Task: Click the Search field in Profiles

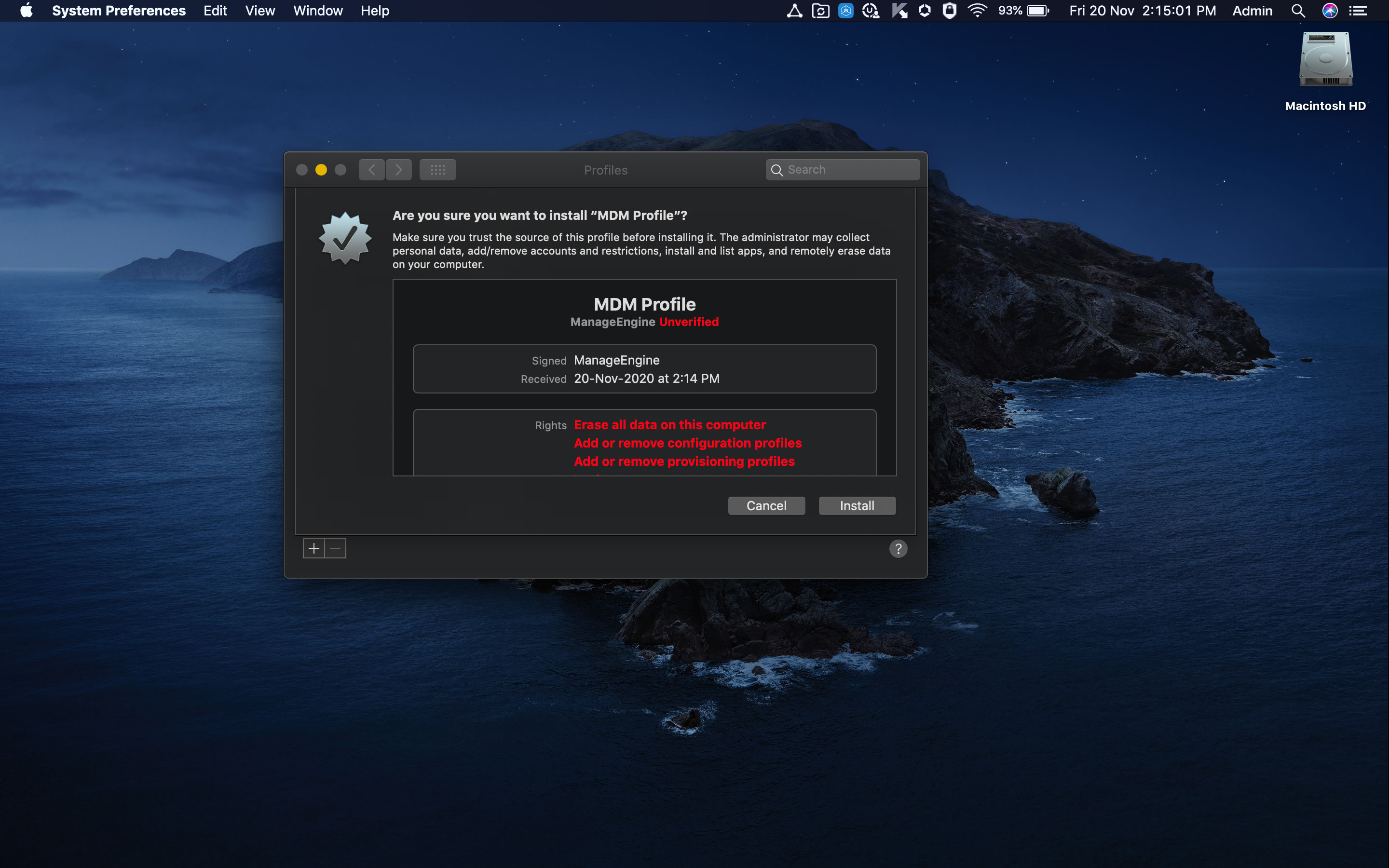Action: 843,170
